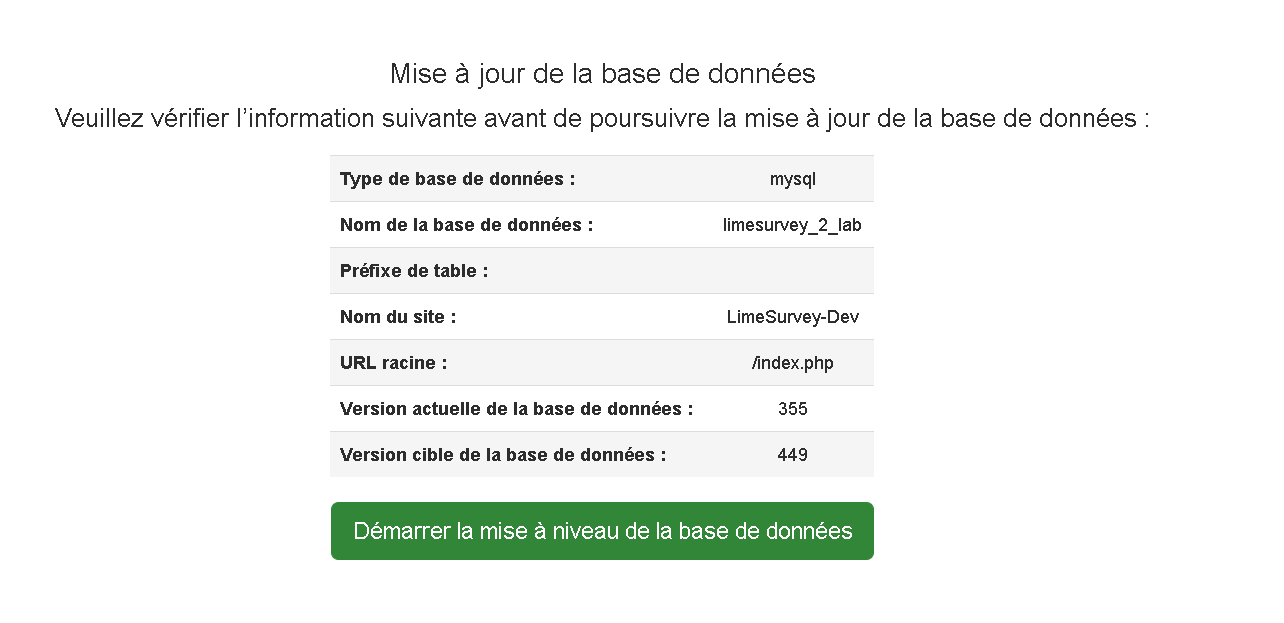Image resolution: width=1284 pixels, height=623 pixels.
Task: Click the current version number 355
Action: point(792,409)
